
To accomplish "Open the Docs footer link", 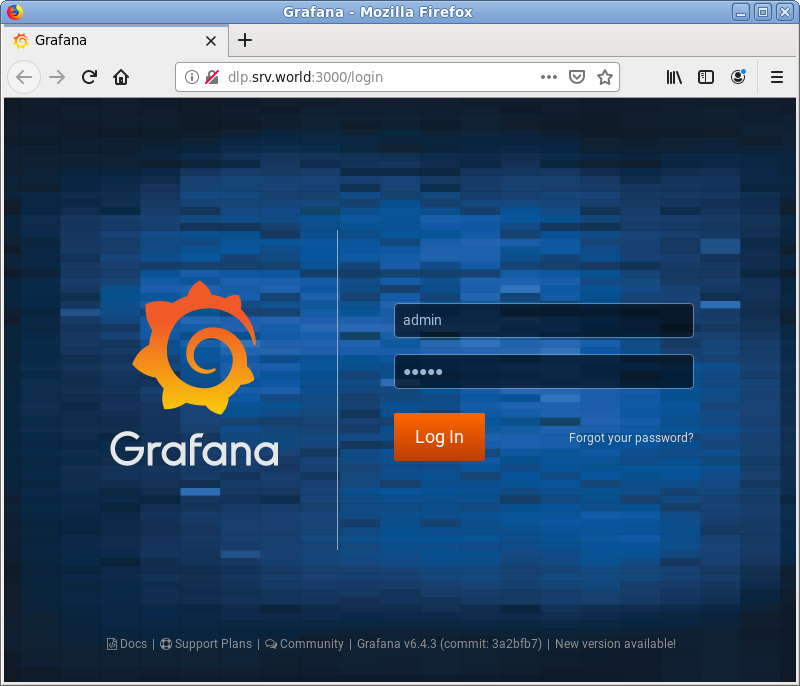I will click(127, 644).
